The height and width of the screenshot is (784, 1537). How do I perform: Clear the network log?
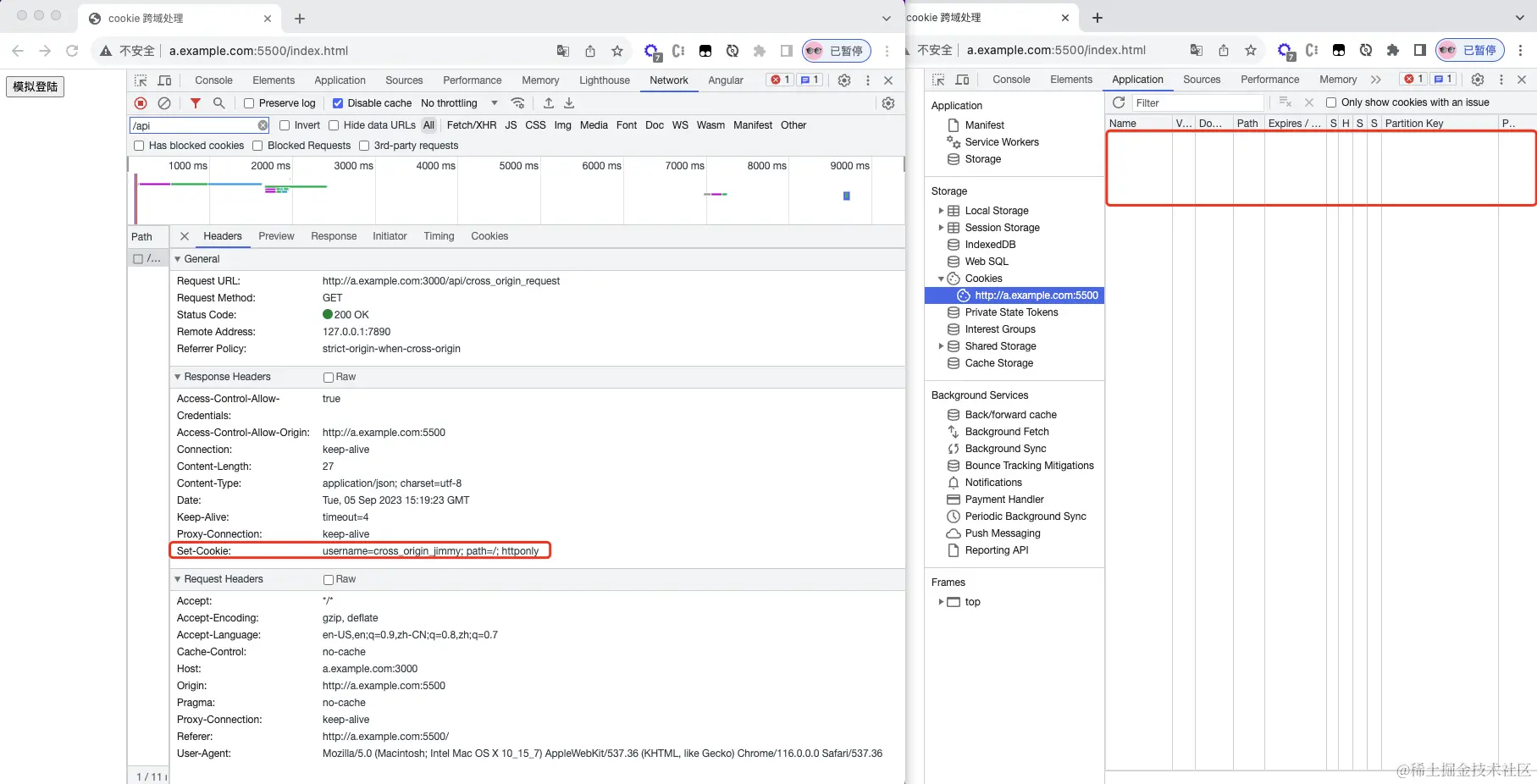point(164,103)
